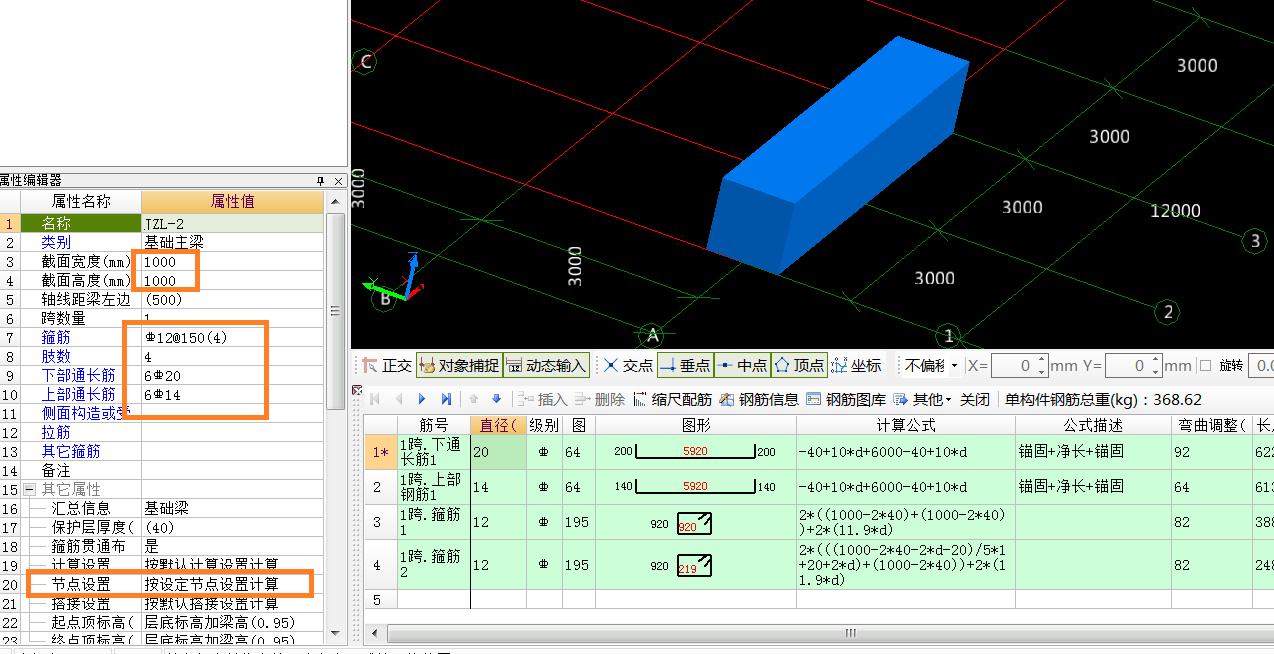
Task: Click diameter cell showing 20
Action: point(498,452)
